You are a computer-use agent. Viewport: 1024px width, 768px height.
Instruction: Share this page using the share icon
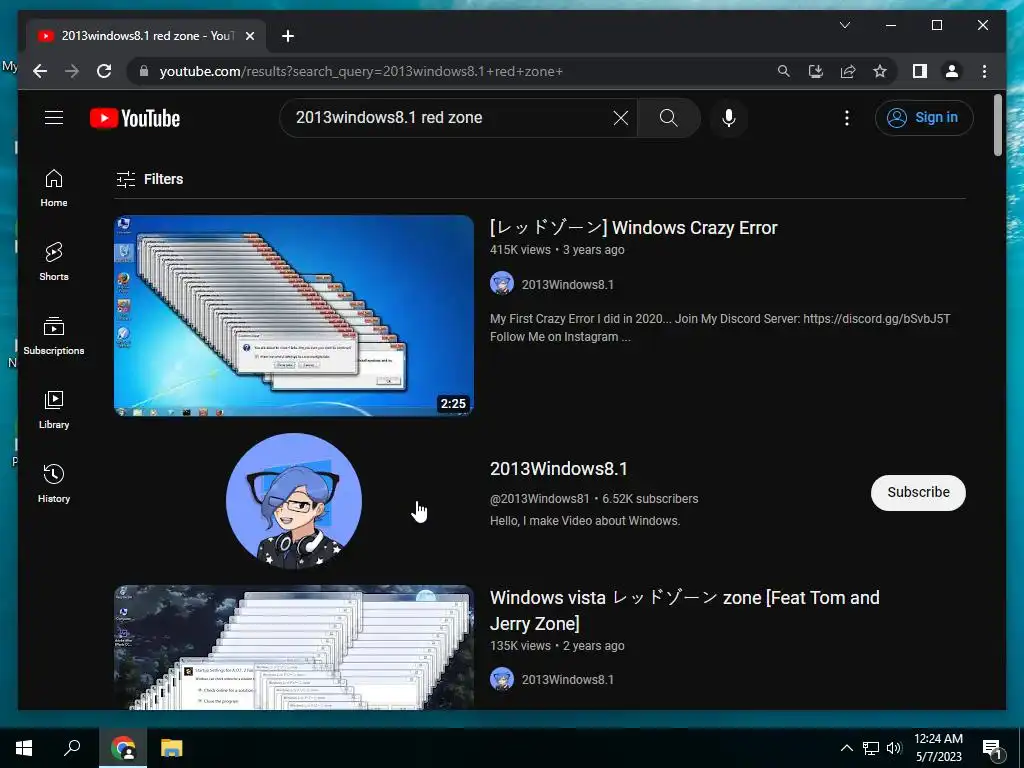pyautogui.click(x=848, y=71)
